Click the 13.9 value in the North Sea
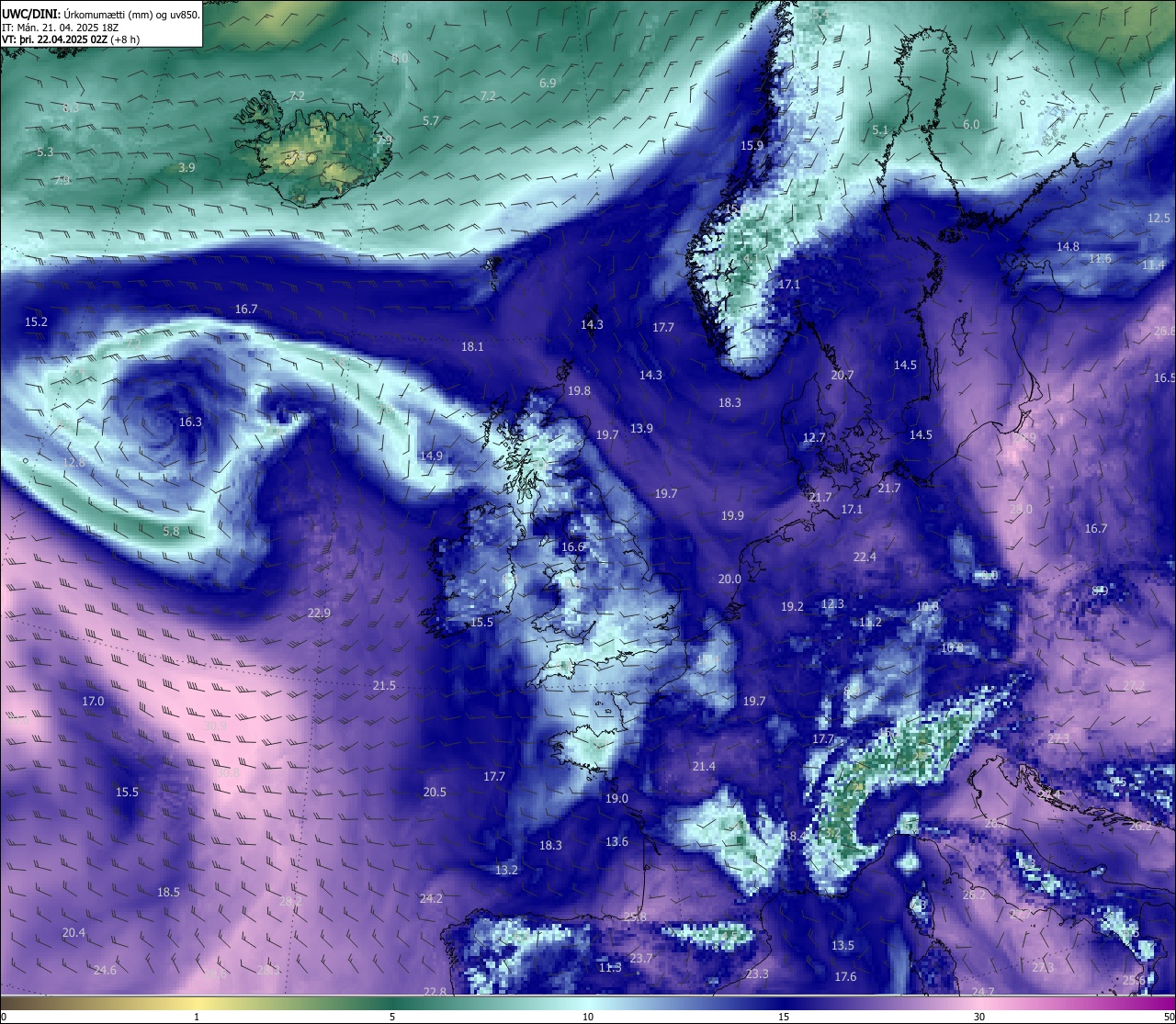 pos(641,429)
